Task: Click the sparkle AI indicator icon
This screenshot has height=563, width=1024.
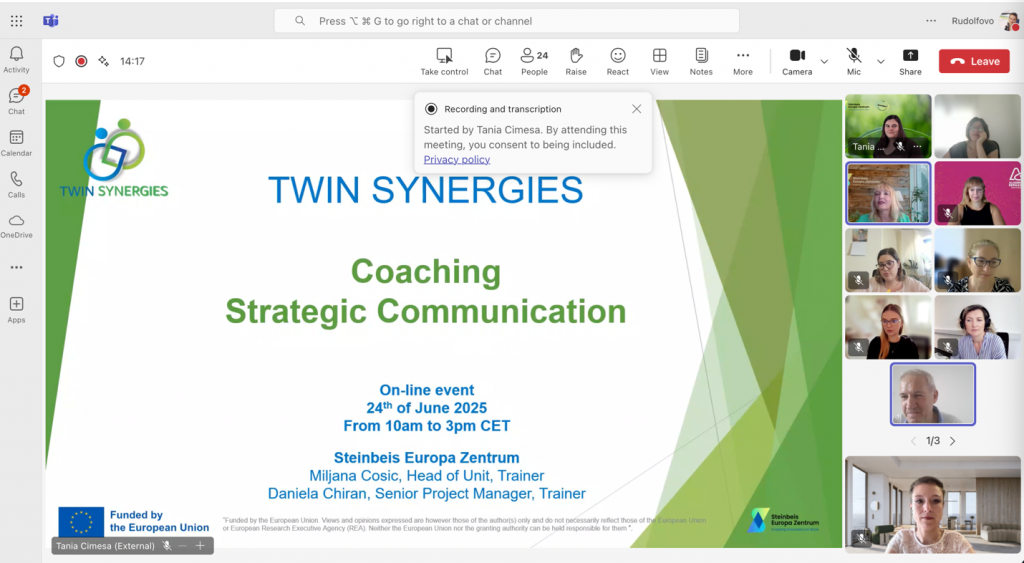Action: pyautogui.click(x=103, y=61)
